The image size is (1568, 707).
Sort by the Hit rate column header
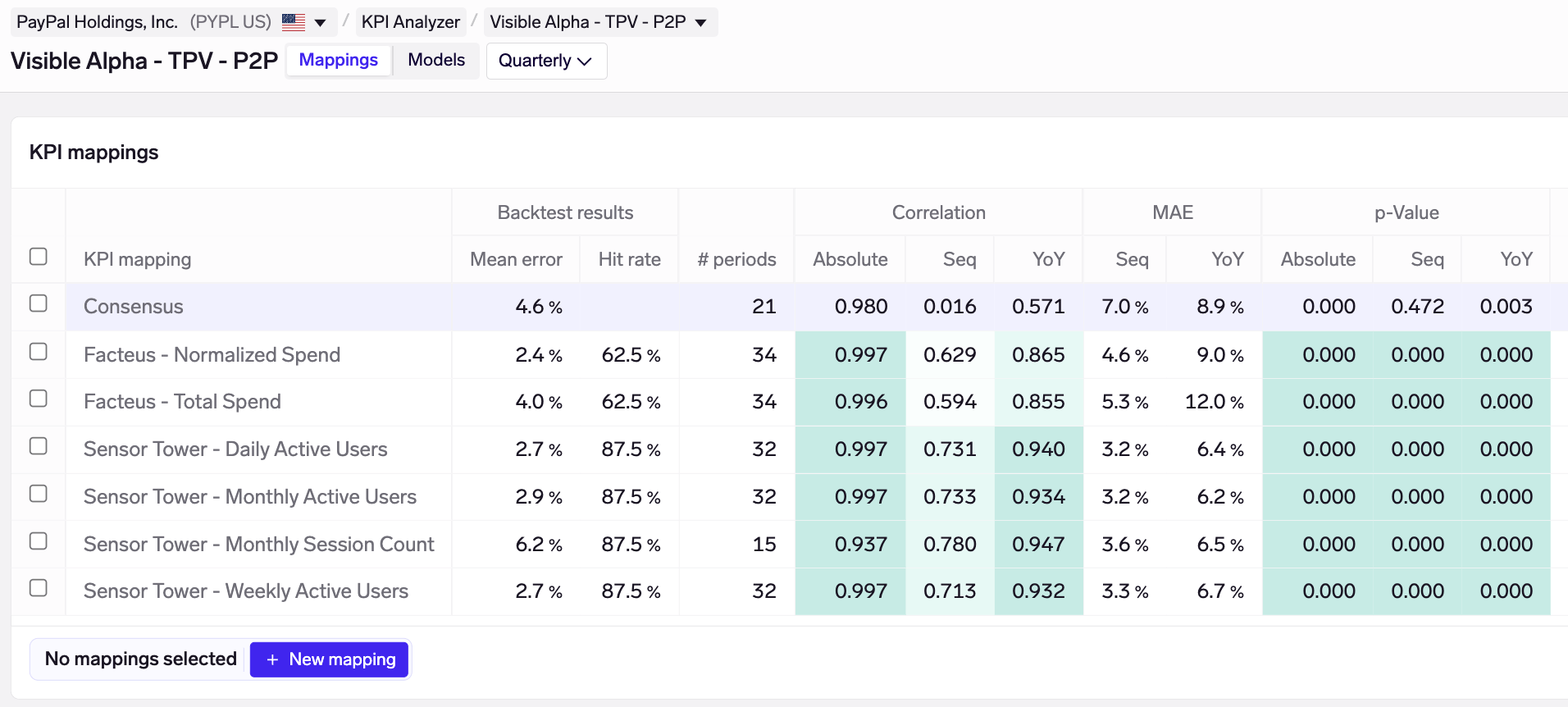click(629, 259)
